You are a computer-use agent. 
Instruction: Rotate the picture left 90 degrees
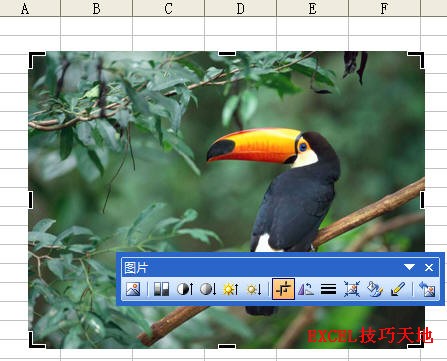click(x=306, y=289)
